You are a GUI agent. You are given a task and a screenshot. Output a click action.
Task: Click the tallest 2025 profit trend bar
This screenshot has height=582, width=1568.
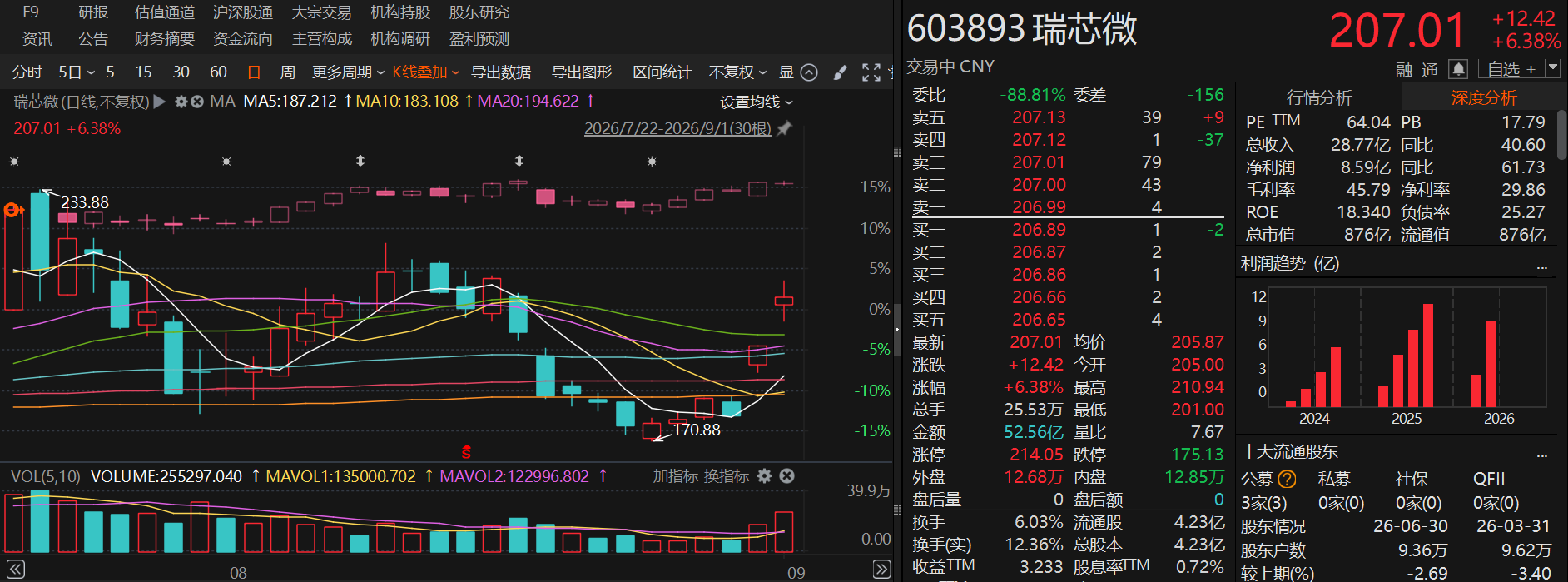click(1427, 356)
